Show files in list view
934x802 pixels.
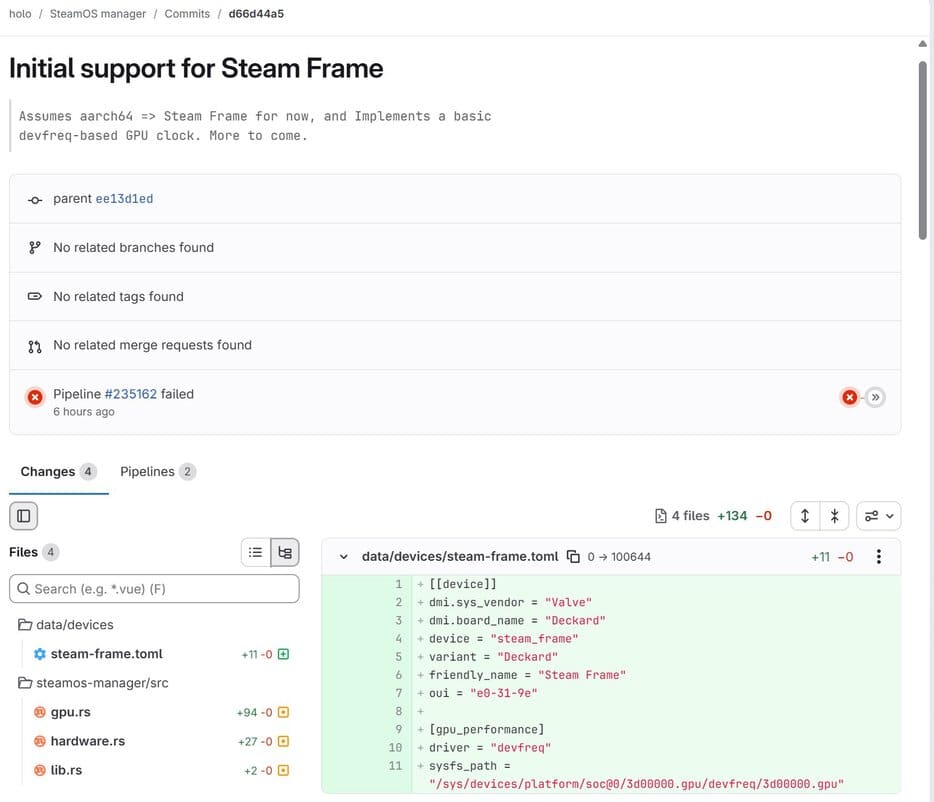[x=256, y=552]
